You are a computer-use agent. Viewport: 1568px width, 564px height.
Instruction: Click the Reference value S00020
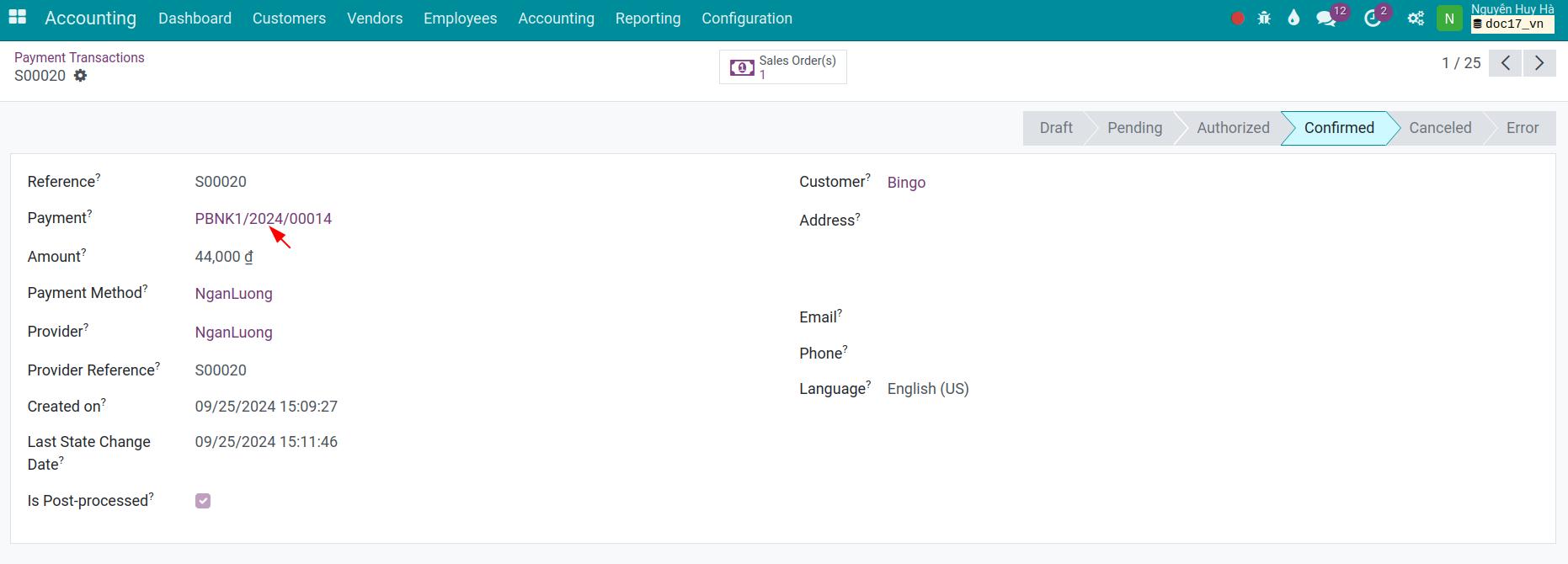(221, 182)
